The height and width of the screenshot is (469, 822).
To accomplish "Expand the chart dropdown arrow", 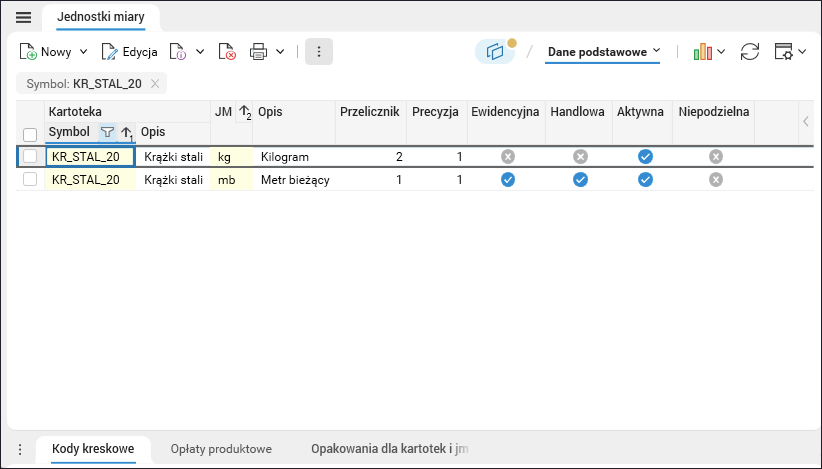I will (721, 52).
